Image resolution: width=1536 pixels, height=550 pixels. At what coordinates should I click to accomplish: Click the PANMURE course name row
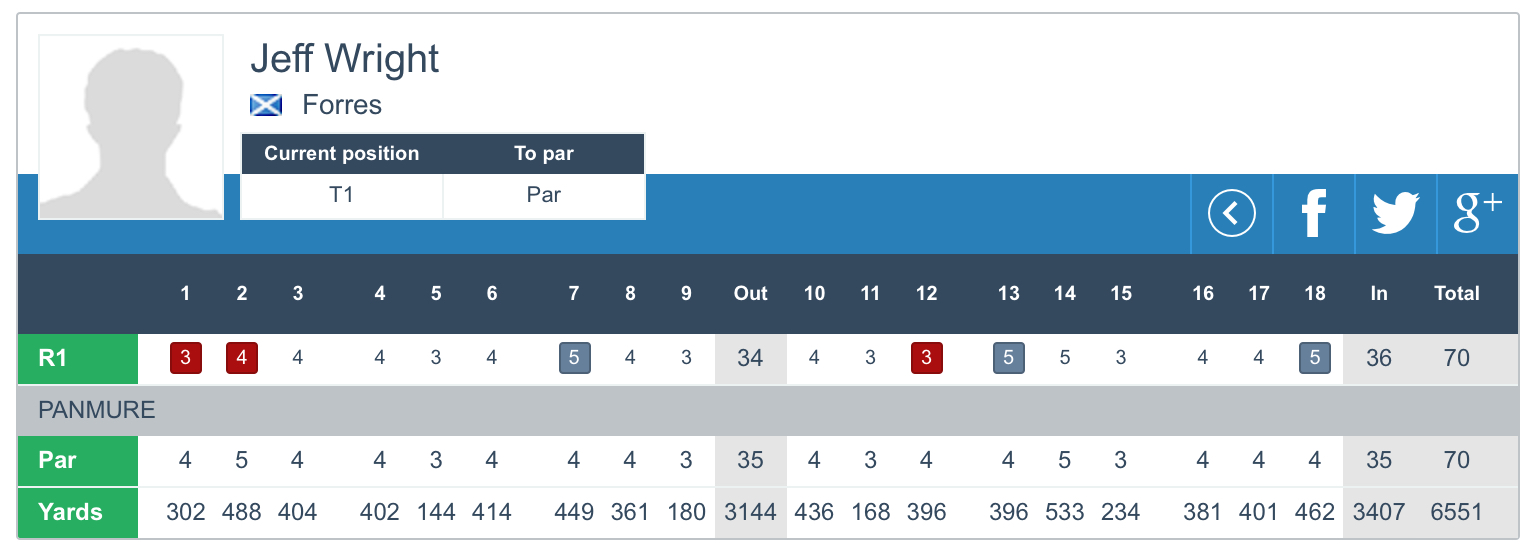[97, 410]
